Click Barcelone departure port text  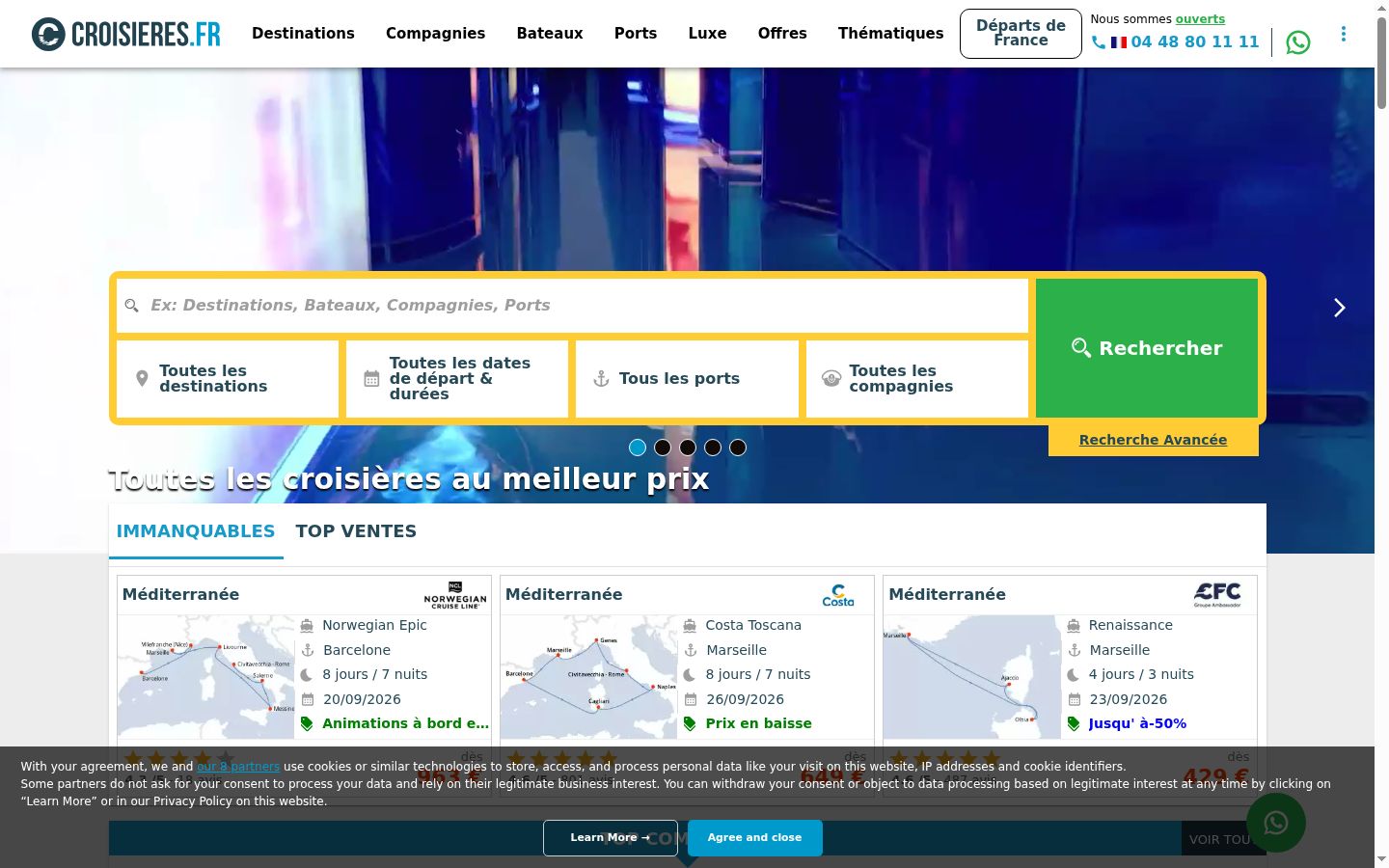357,650
